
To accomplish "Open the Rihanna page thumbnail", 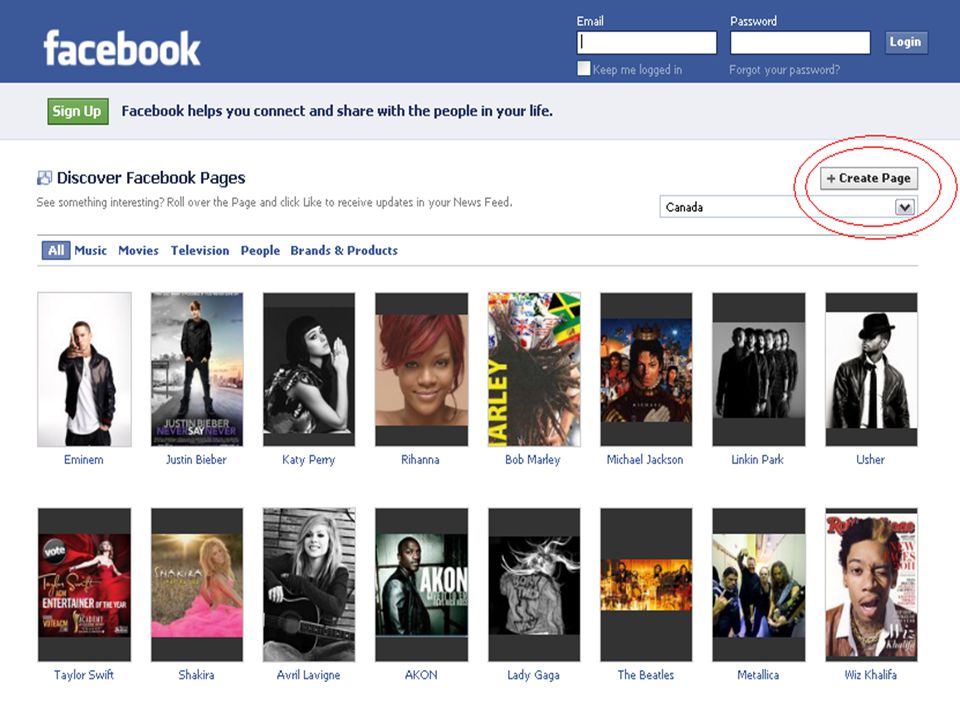I will [421, 369].
